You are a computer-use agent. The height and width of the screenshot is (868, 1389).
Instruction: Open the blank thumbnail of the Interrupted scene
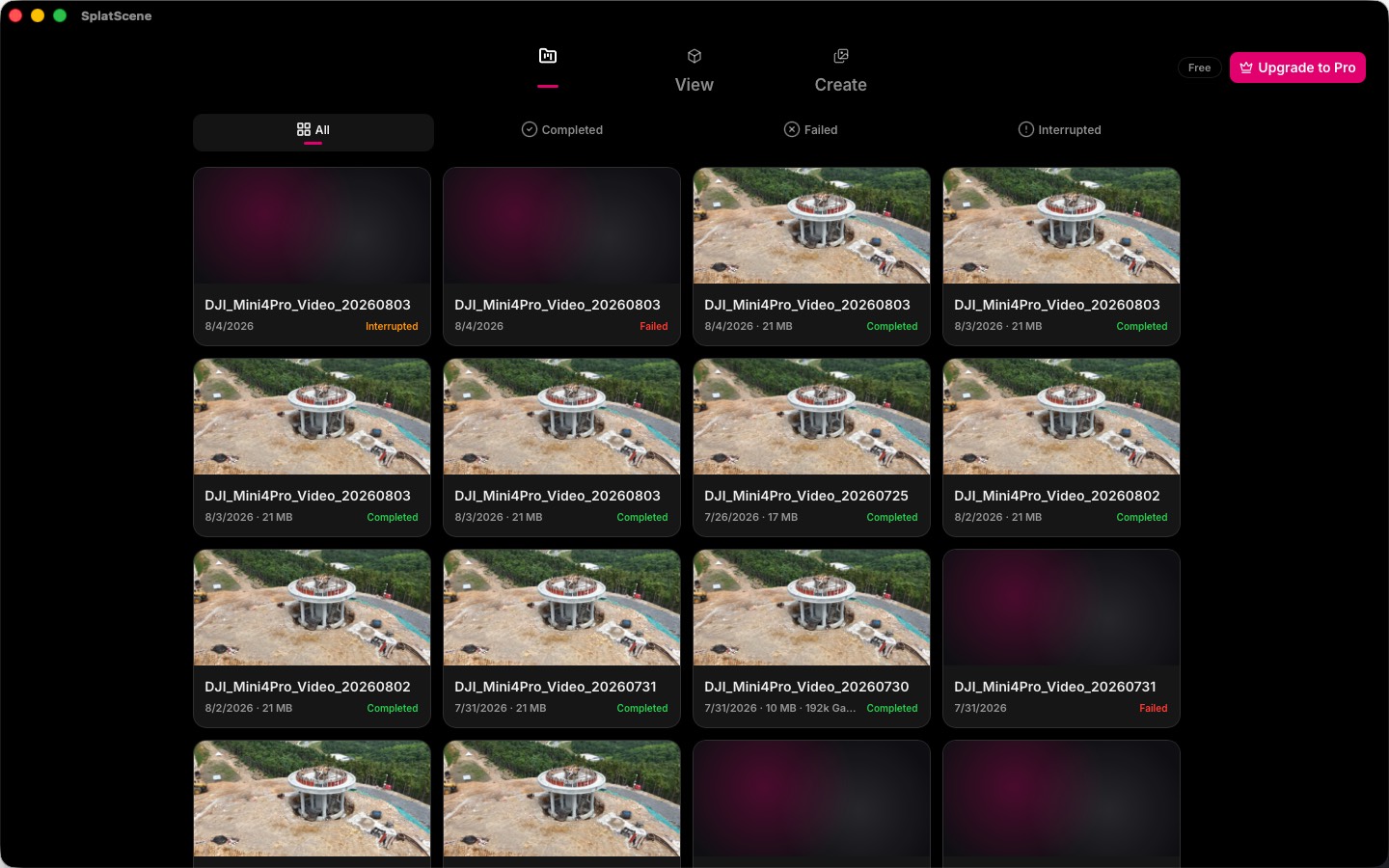coord(313,226)
